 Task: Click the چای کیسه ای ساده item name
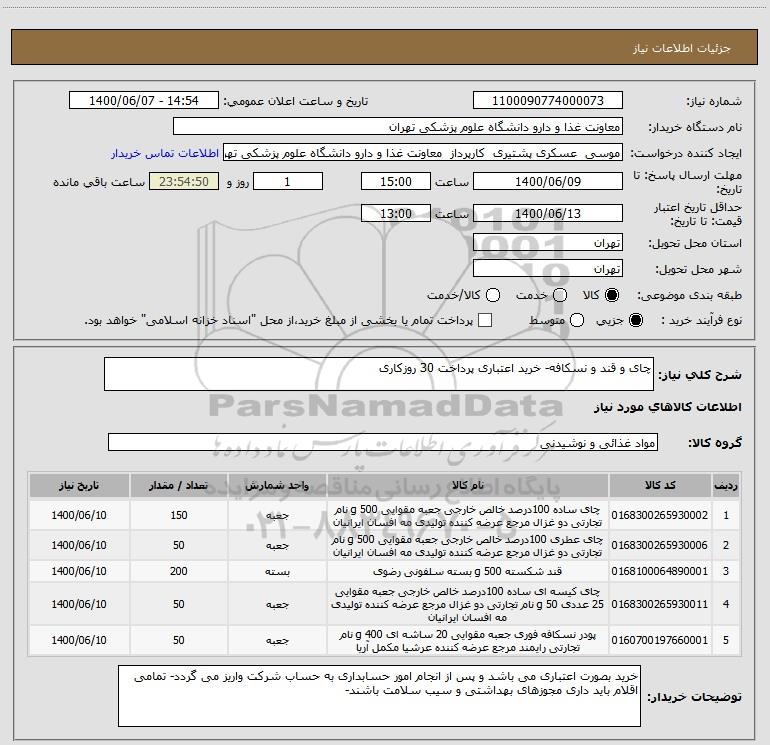tap(468, 604)
